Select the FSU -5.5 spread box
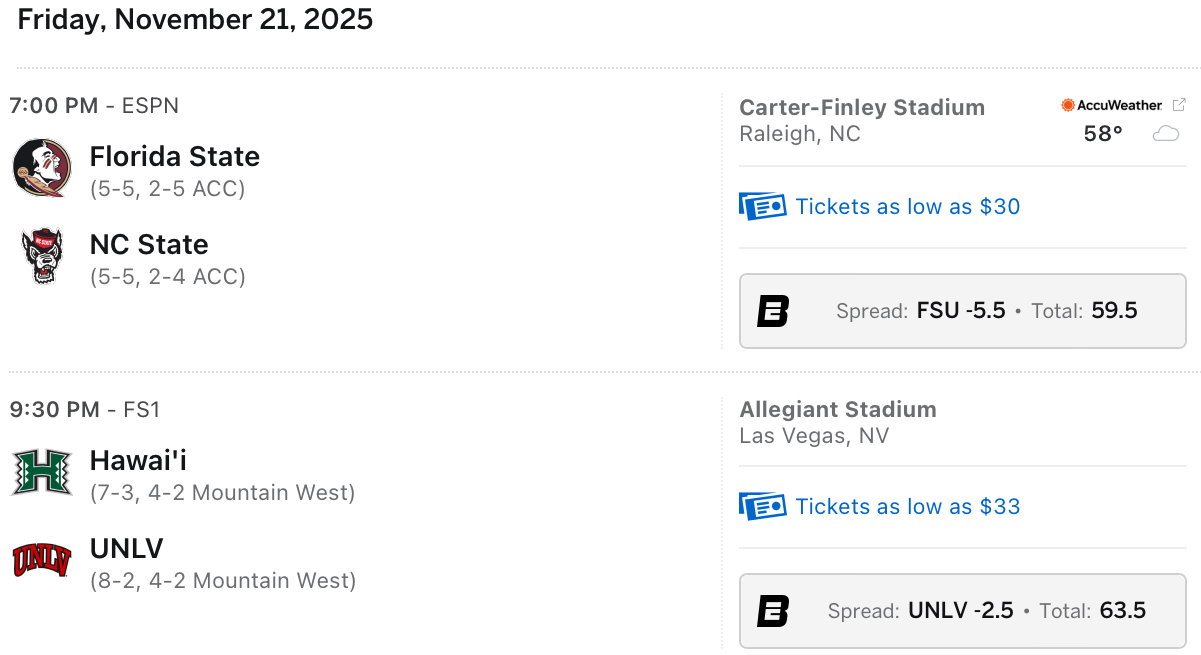Image resolution: width=1201 pixels, height=655 pixels. point(961,311)
